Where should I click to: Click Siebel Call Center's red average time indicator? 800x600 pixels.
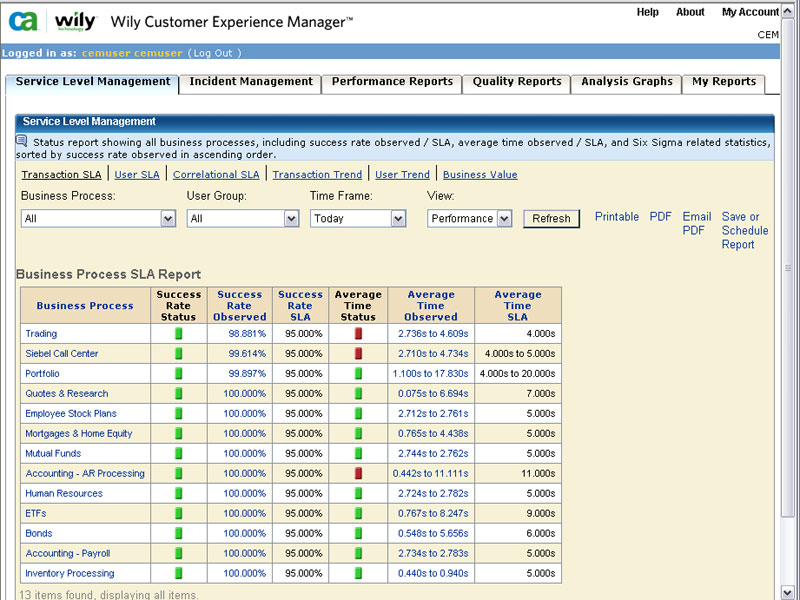coord(358,354)
